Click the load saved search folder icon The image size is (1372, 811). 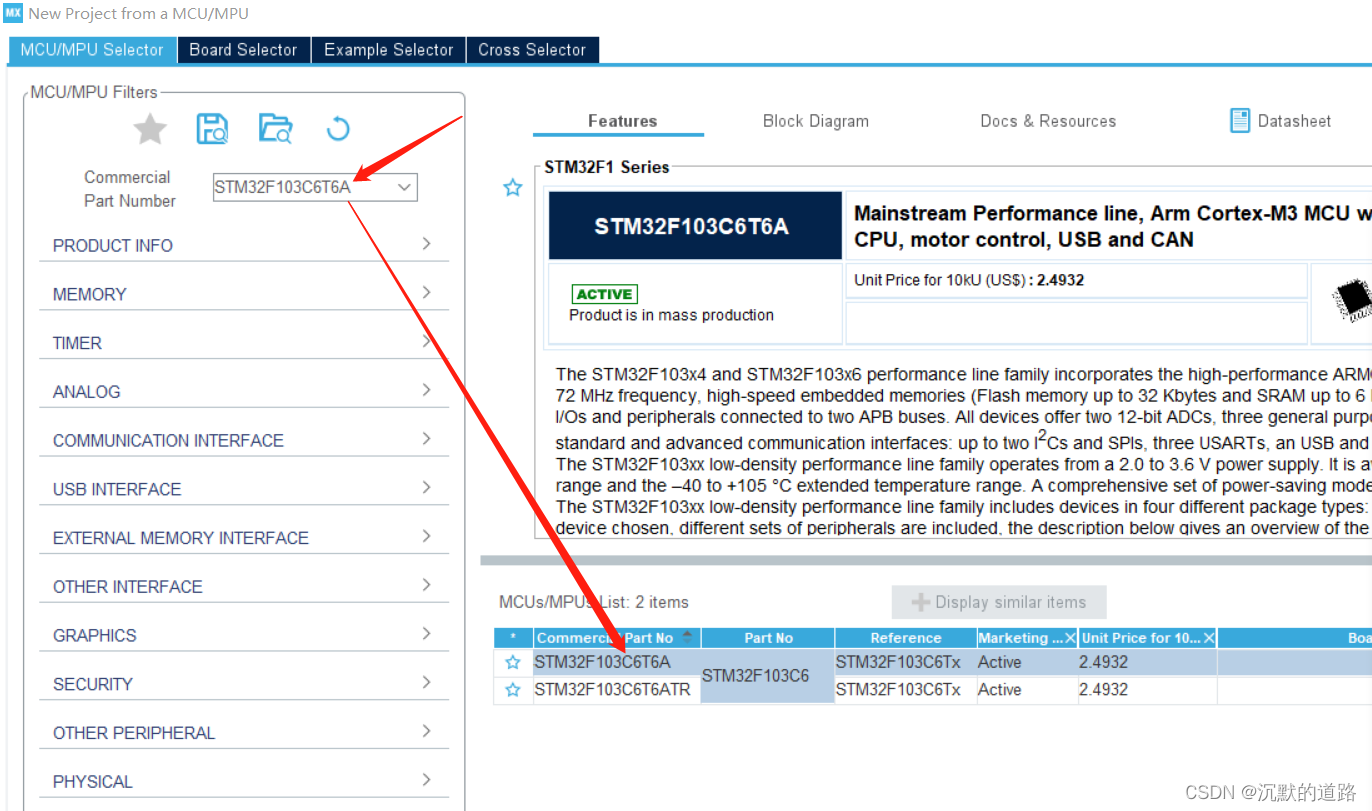(275, 129)
